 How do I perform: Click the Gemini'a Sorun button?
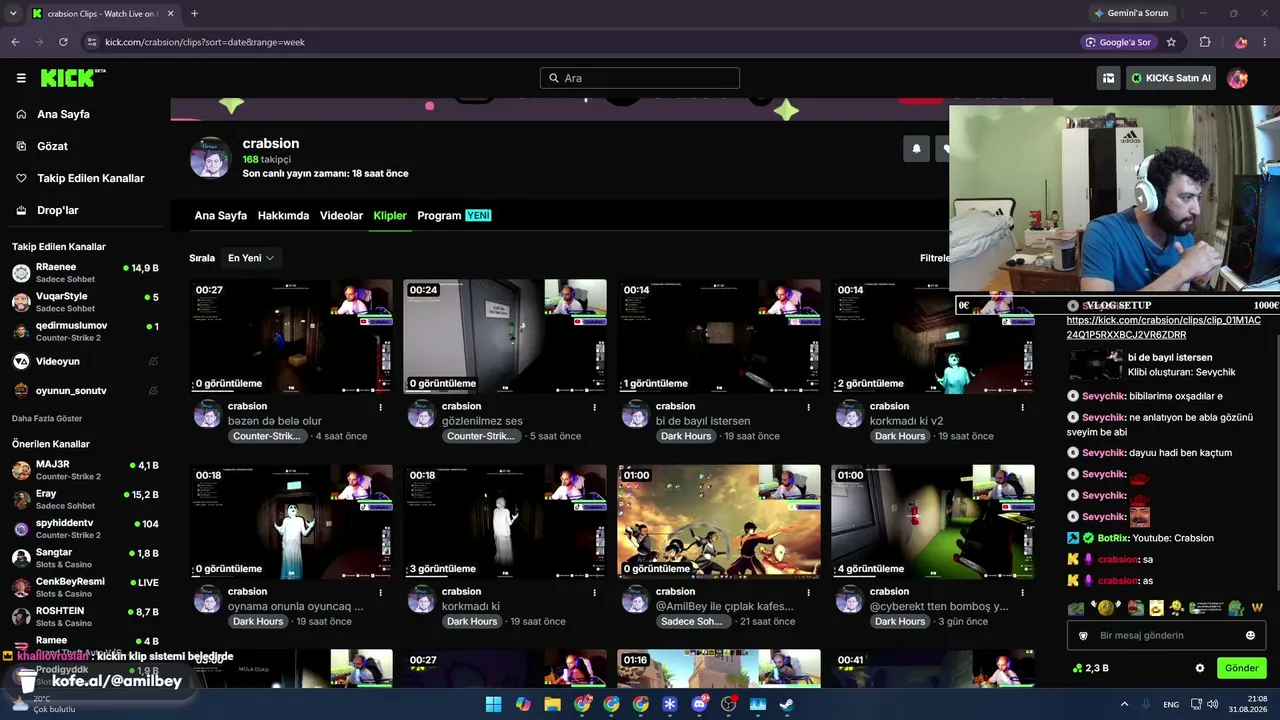(x=1131, y=13)
